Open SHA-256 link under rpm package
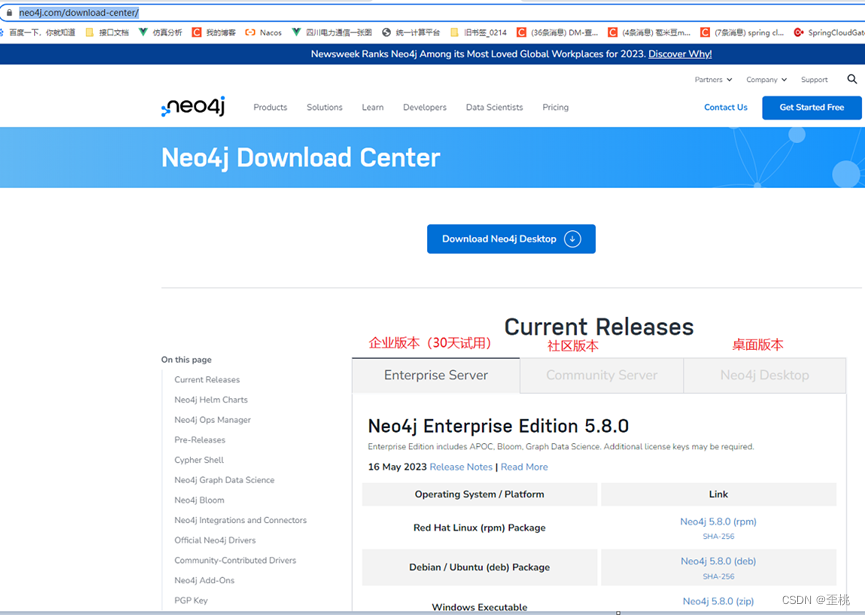The height and width of the screenshot is (615, 865). click(718, 536)
